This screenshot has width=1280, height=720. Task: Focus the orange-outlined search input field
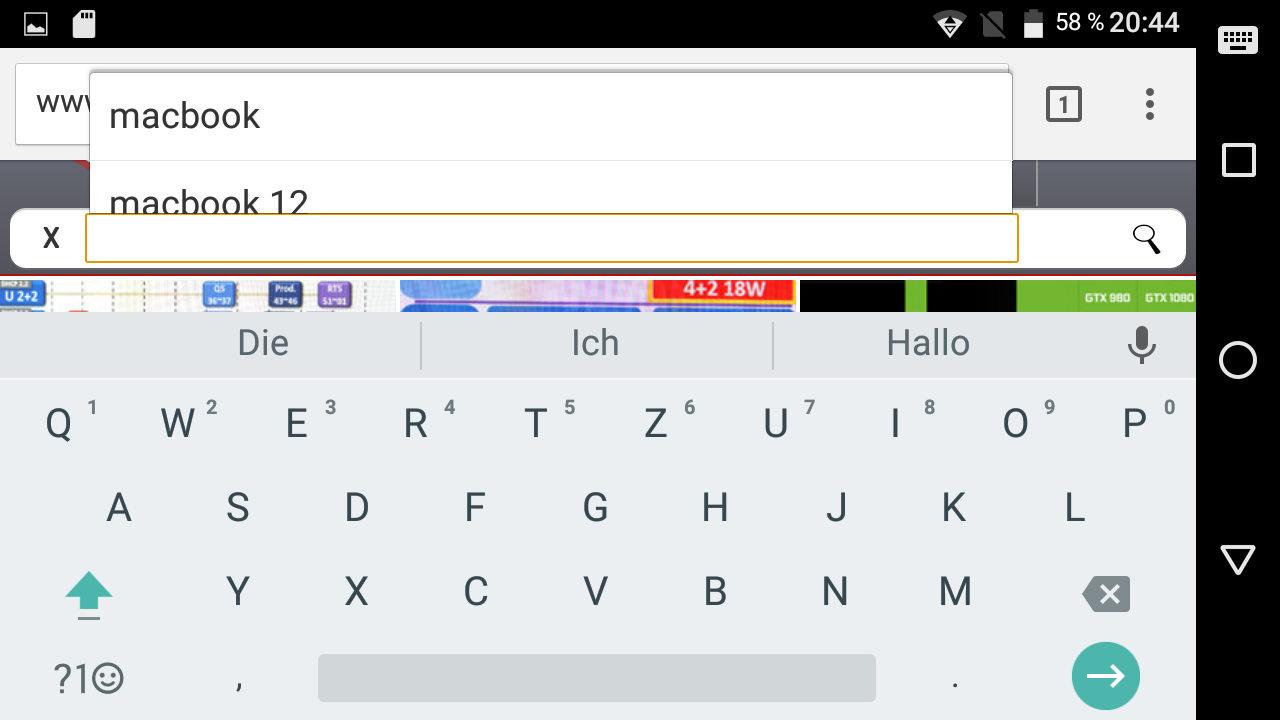tap(552, 238)
